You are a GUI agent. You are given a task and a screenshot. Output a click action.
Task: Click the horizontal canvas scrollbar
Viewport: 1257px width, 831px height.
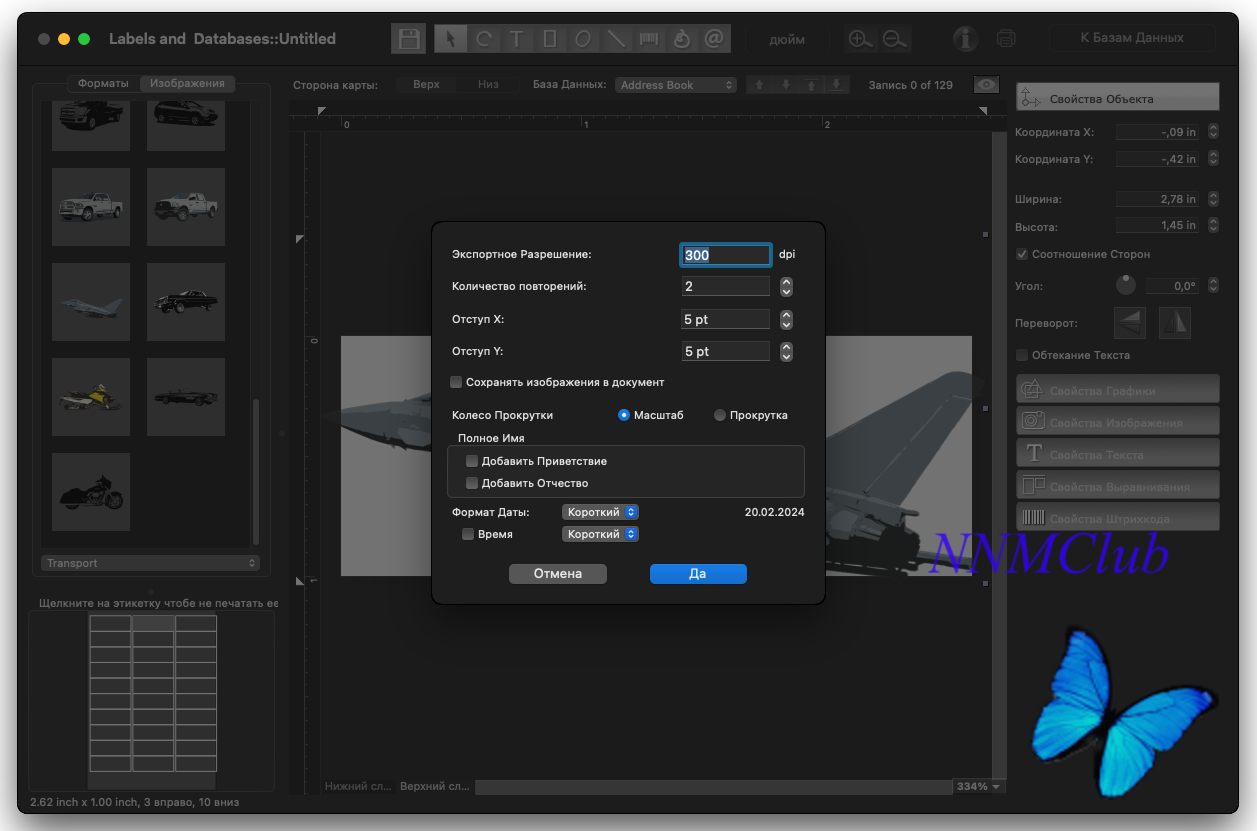point(714,786)
